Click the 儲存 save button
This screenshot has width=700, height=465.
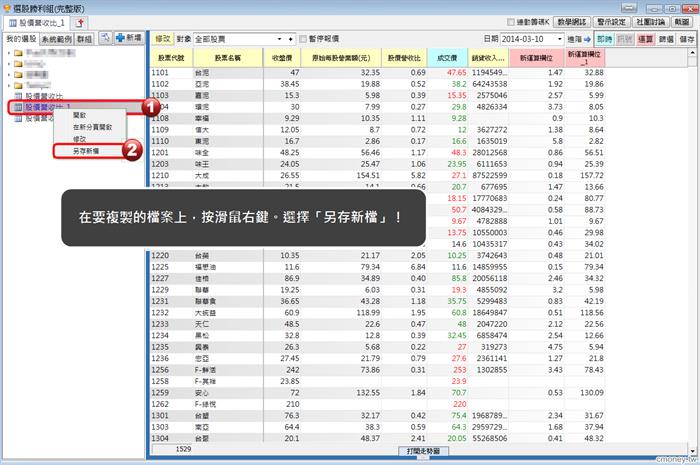pos(687,39)
